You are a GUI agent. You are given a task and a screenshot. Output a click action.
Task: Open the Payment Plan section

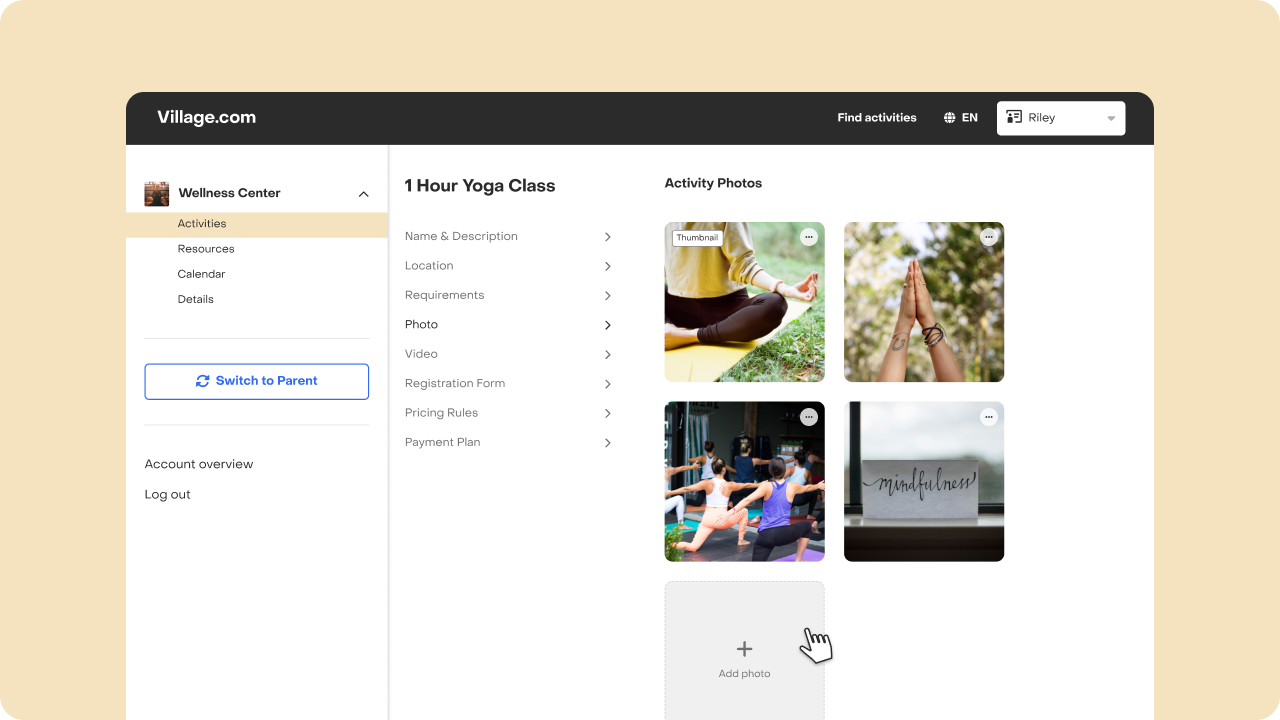coord(509,442)
